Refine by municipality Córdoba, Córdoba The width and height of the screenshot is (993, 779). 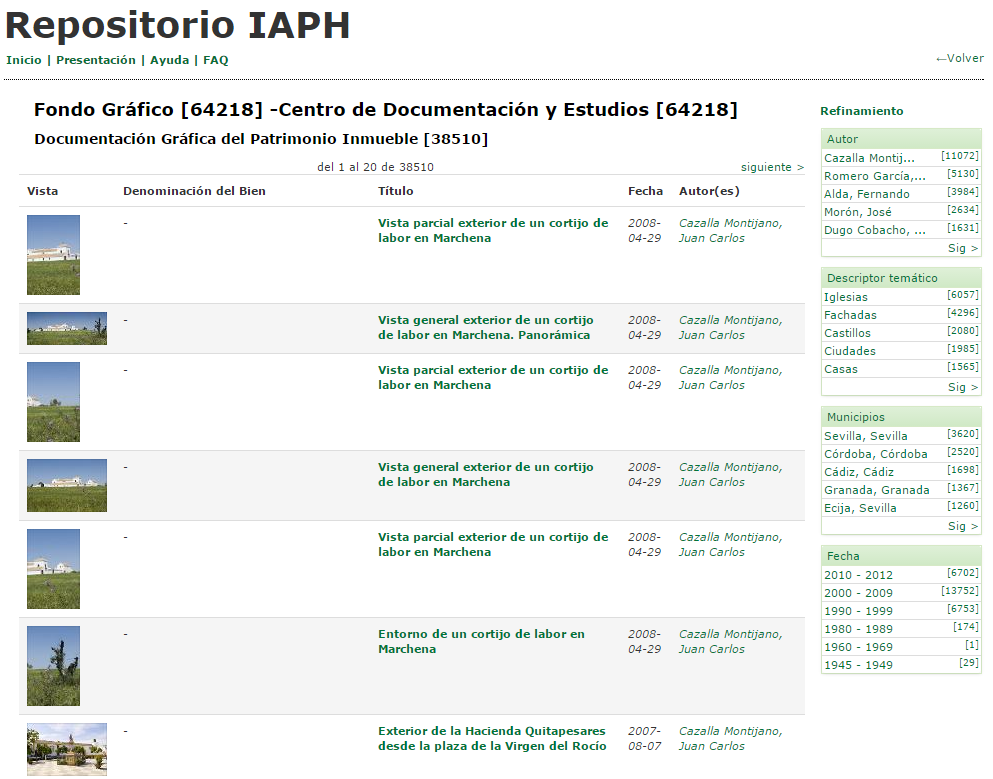(x=875, y=454)
